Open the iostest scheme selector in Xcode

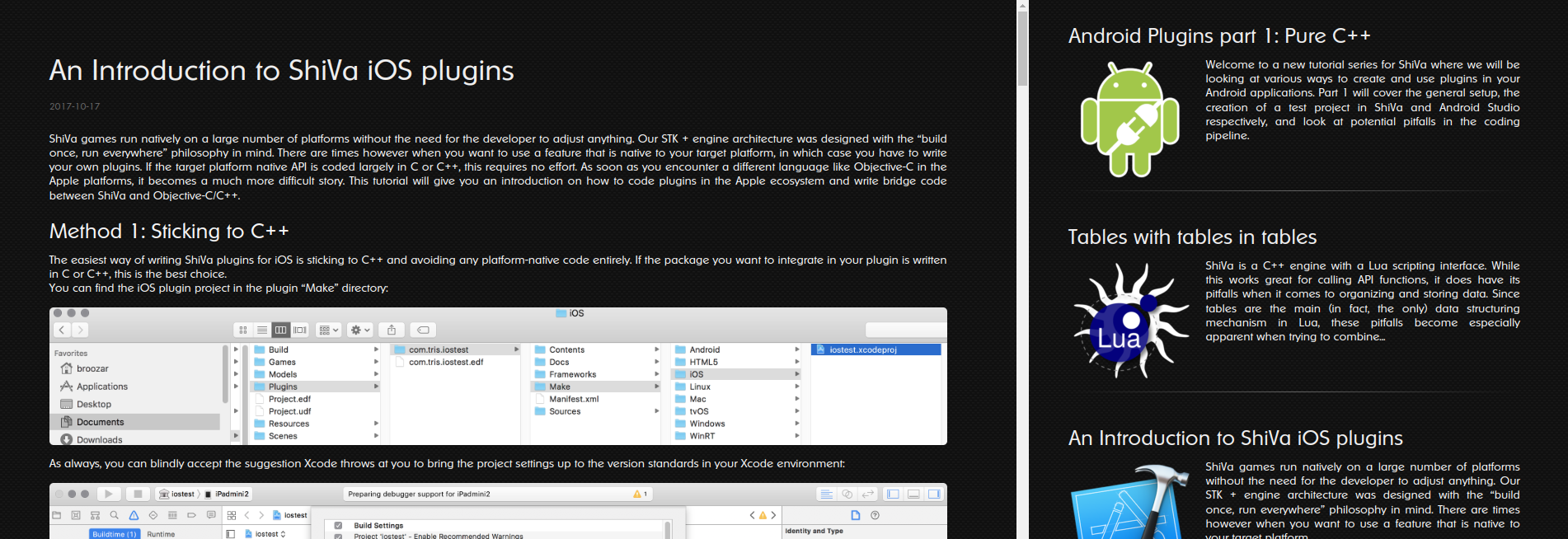(x=177, y=494)
